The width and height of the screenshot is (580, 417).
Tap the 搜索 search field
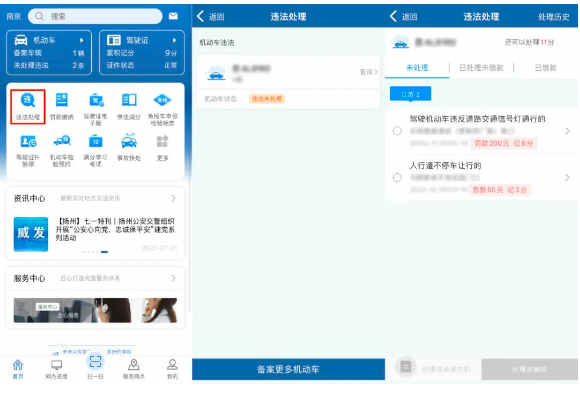95,16
